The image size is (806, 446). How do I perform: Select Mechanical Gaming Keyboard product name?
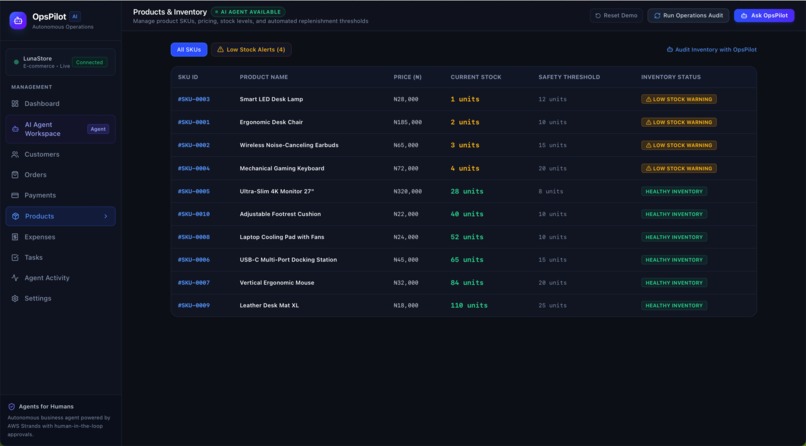[x=282, y=169]
